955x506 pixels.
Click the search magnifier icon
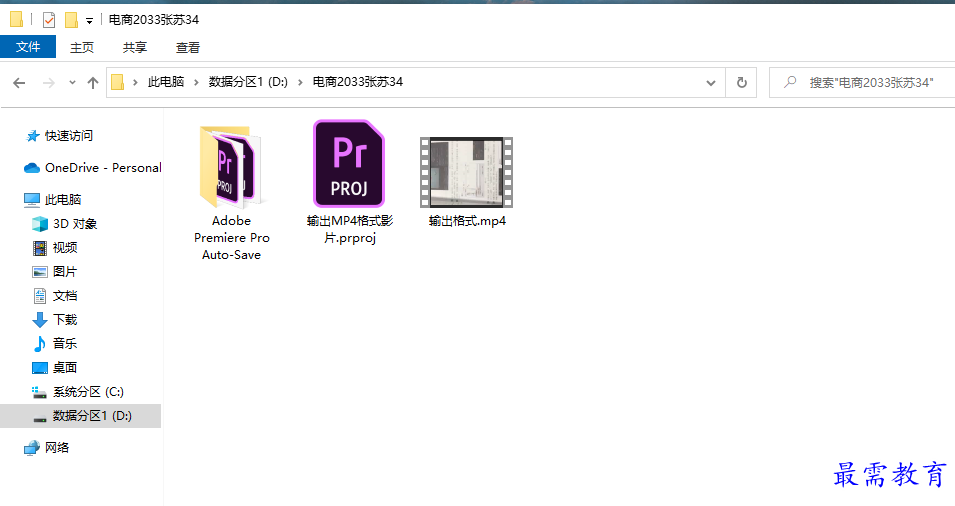(x=790, y=82)
